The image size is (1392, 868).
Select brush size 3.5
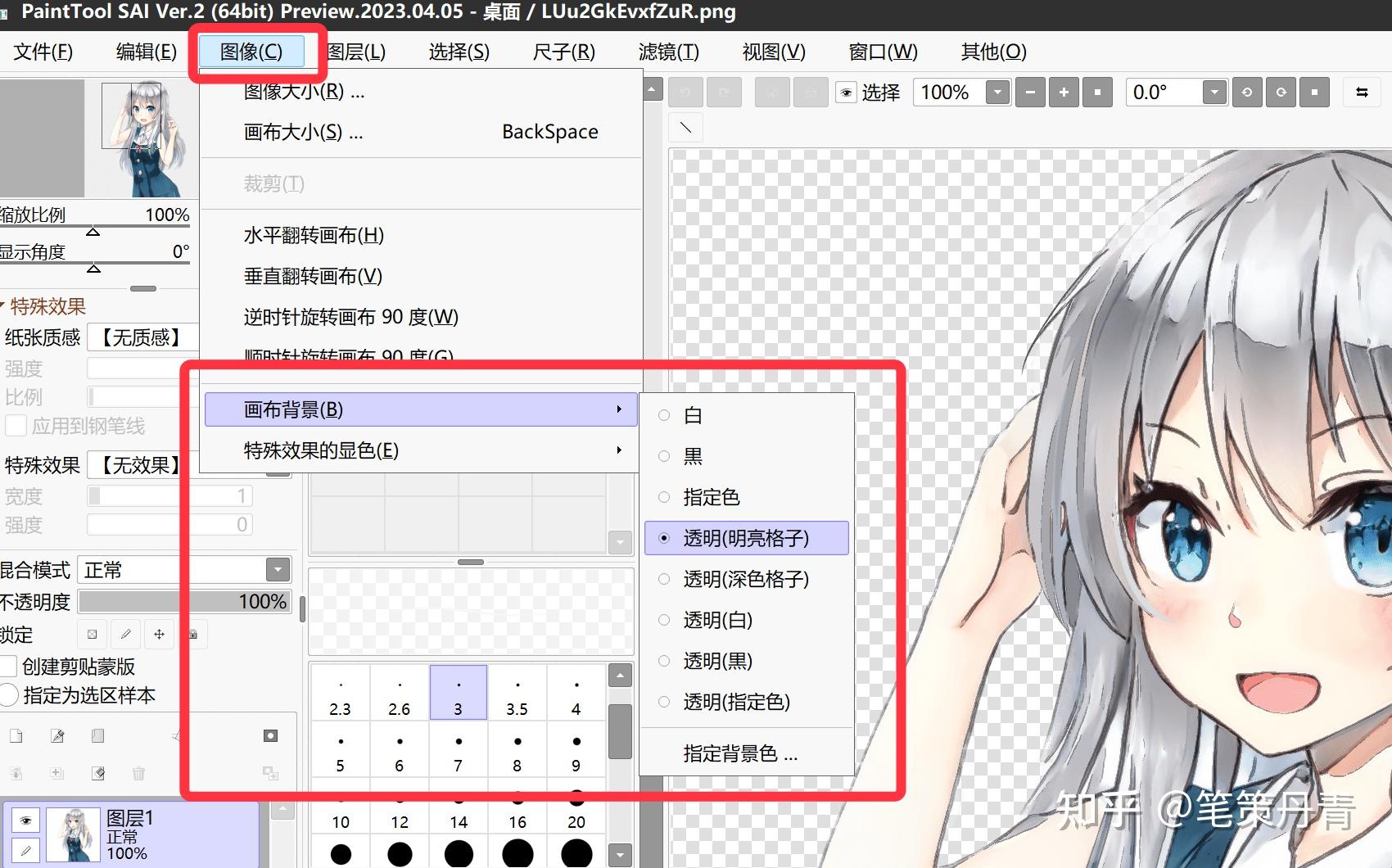pyautogui.click(x=517, y=693)
